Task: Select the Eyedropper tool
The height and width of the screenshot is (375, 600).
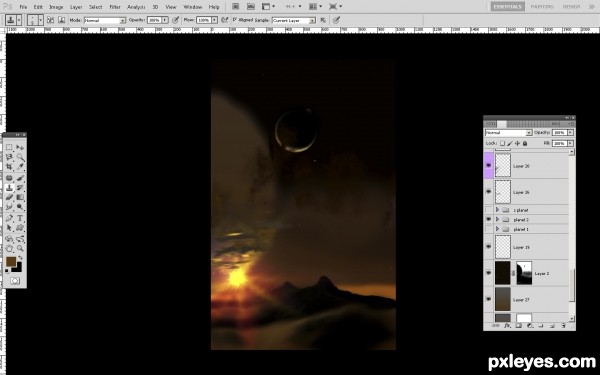Action: pyautogui.click(x=20, y=166)
